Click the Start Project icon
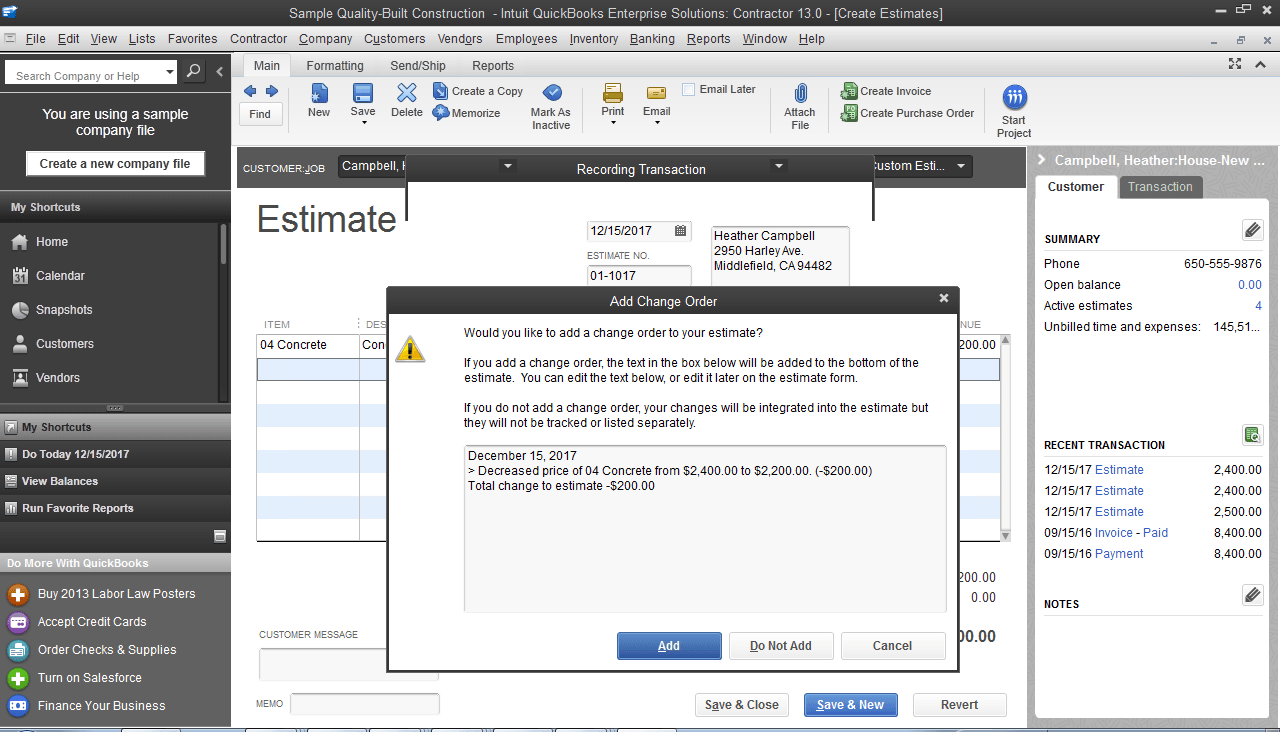Image resolution: width=1280 pixels, height=732 pixels. (x=1014, y=97)
